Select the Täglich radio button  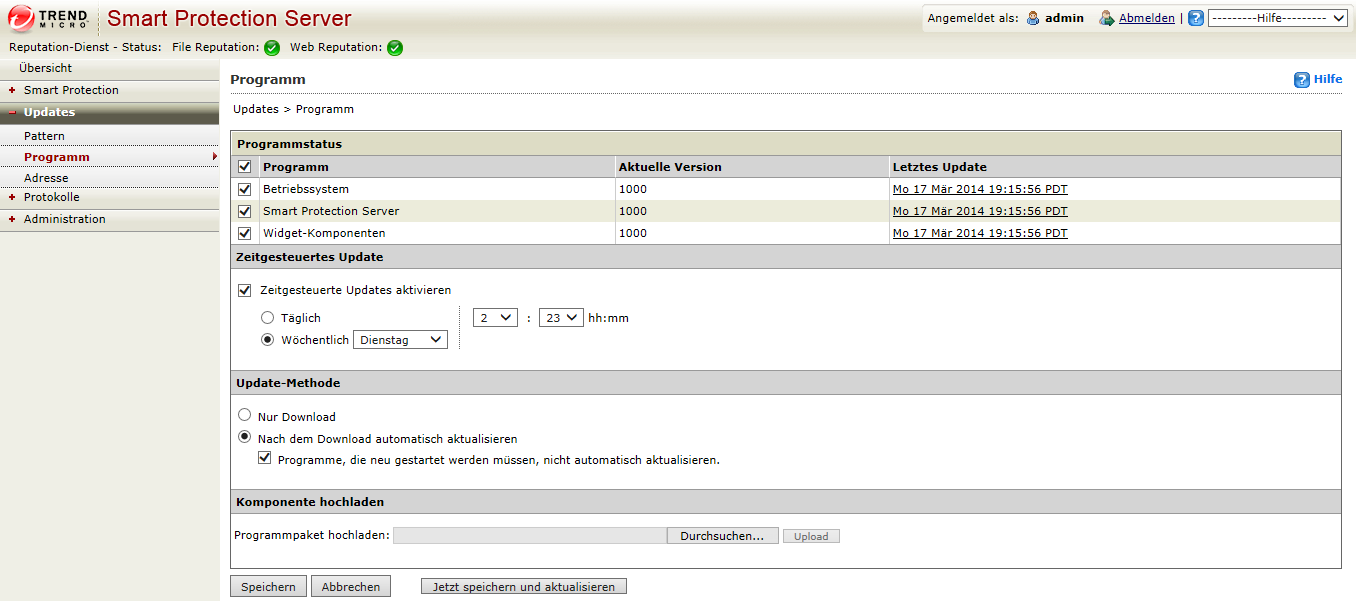click(267, 317)
